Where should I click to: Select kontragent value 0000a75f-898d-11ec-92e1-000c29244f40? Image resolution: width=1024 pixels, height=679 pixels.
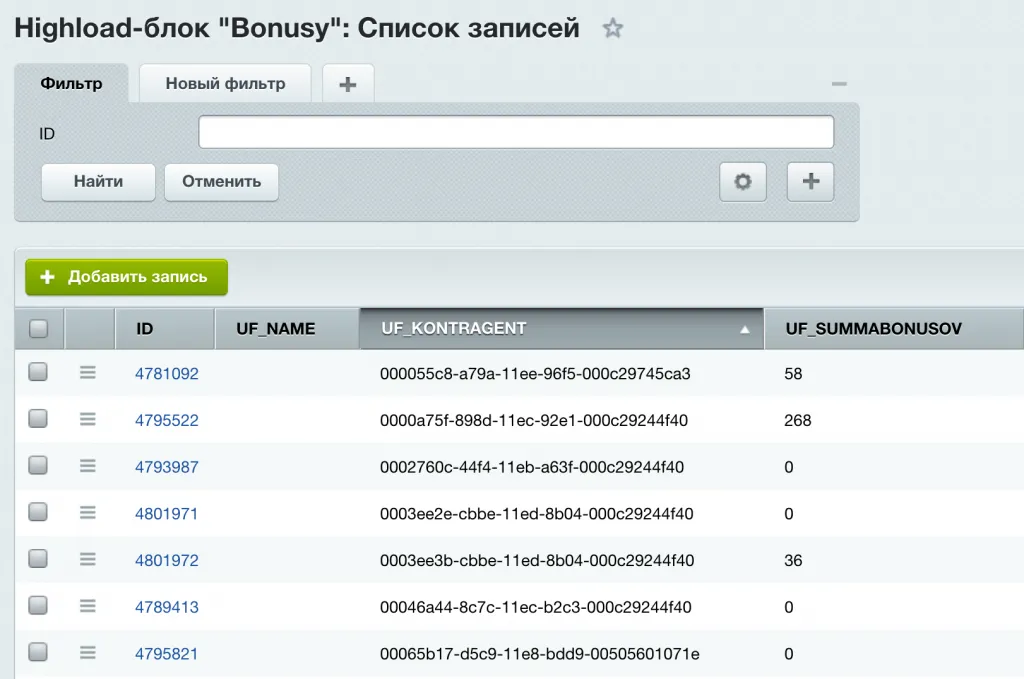coord(534,420)
